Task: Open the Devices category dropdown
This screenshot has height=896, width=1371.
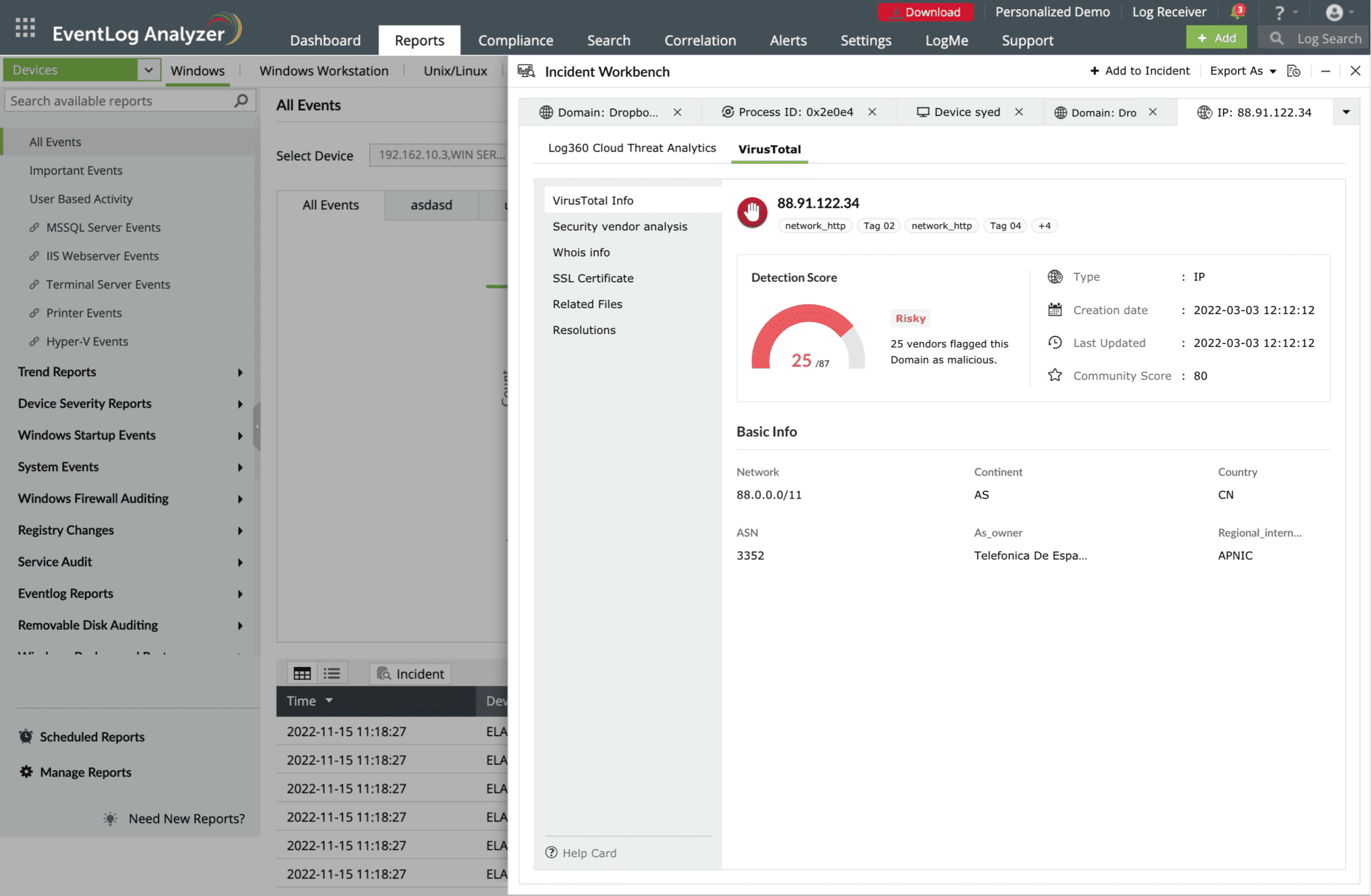Action: tap(149, 69)
